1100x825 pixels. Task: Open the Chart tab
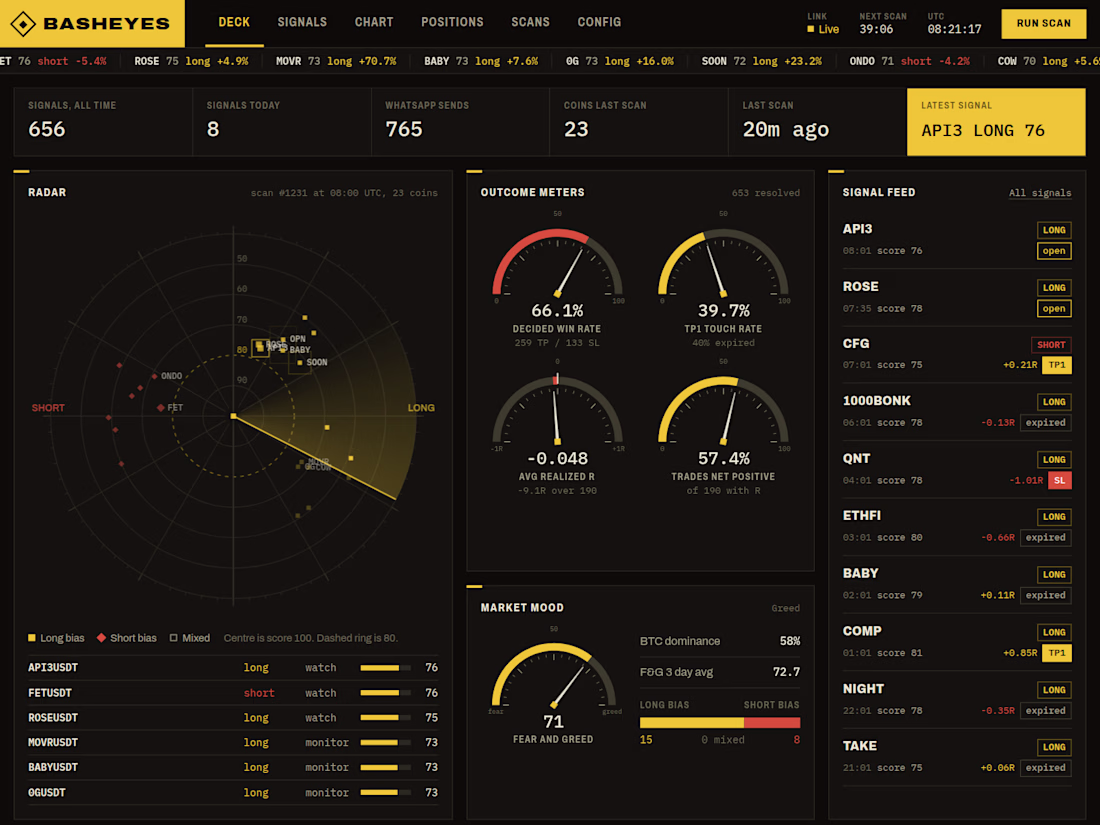(x=374, y=22)
